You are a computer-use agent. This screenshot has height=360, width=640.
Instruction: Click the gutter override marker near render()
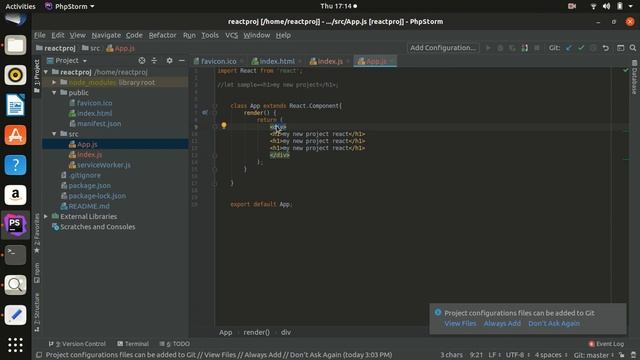pyautogui.click(x=205, y=112)
